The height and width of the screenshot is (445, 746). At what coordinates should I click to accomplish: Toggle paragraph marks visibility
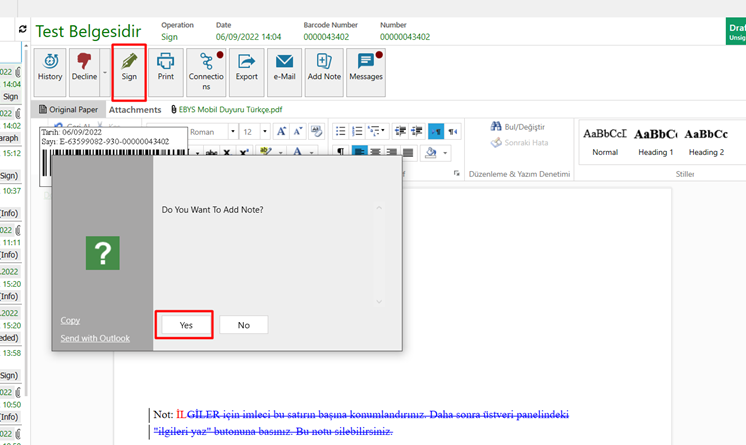(x=339, y=152)
